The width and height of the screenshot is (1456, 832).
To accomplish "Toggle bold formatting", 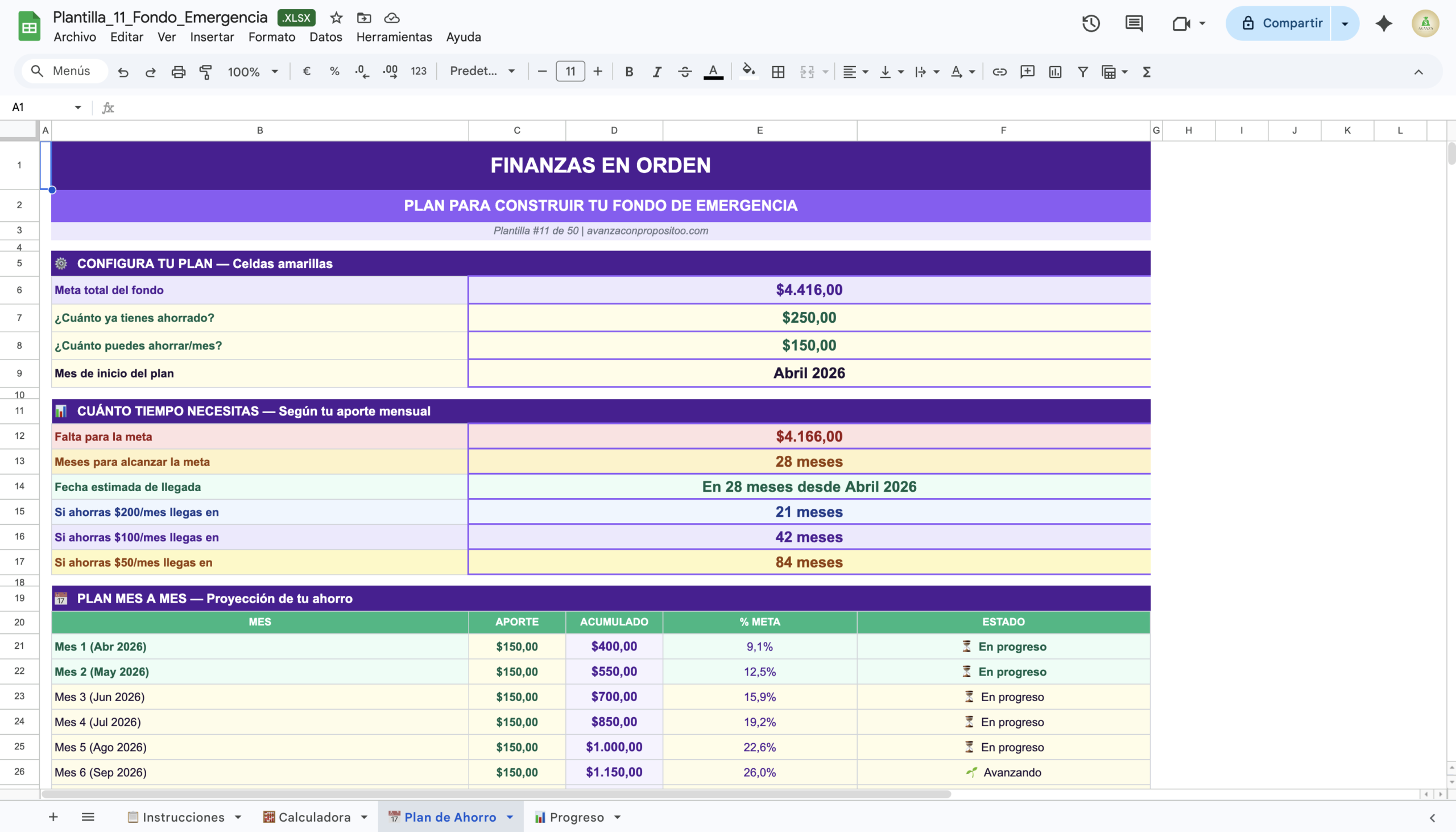I will click(x=628, y=72).
